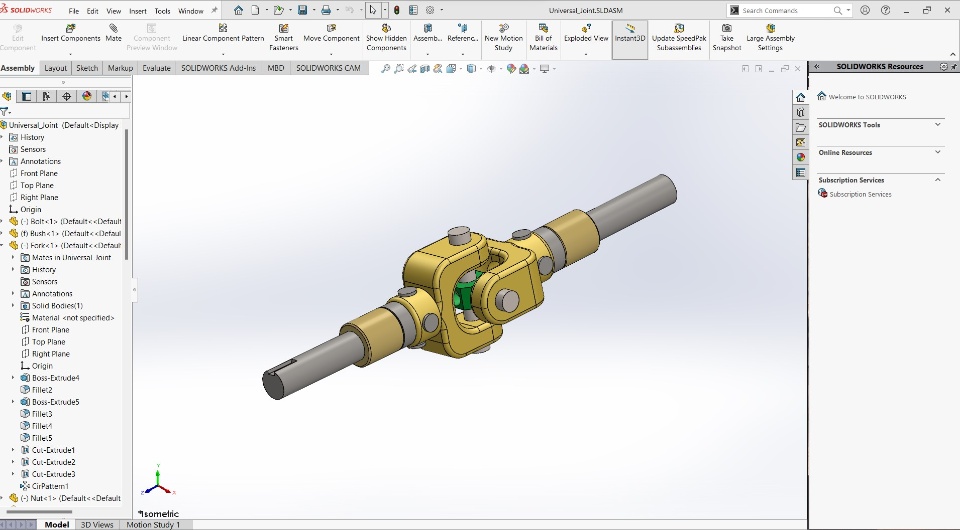
Task: Select the Mate command
Action: tap(113, 33)
